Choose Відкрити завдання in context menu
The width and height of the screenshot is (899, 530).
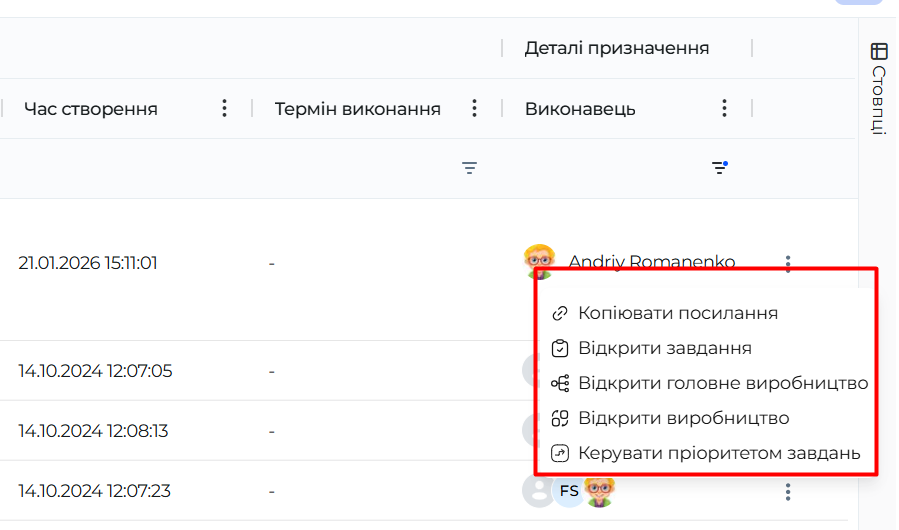pos(664,348)
